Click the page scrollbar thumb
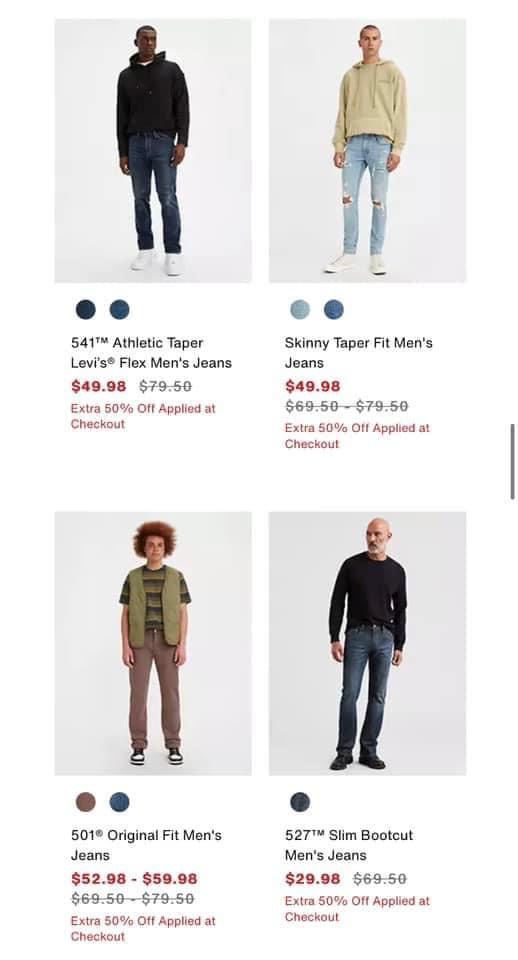The width and height of the screenshot is (518, 960). coord(512,462)
